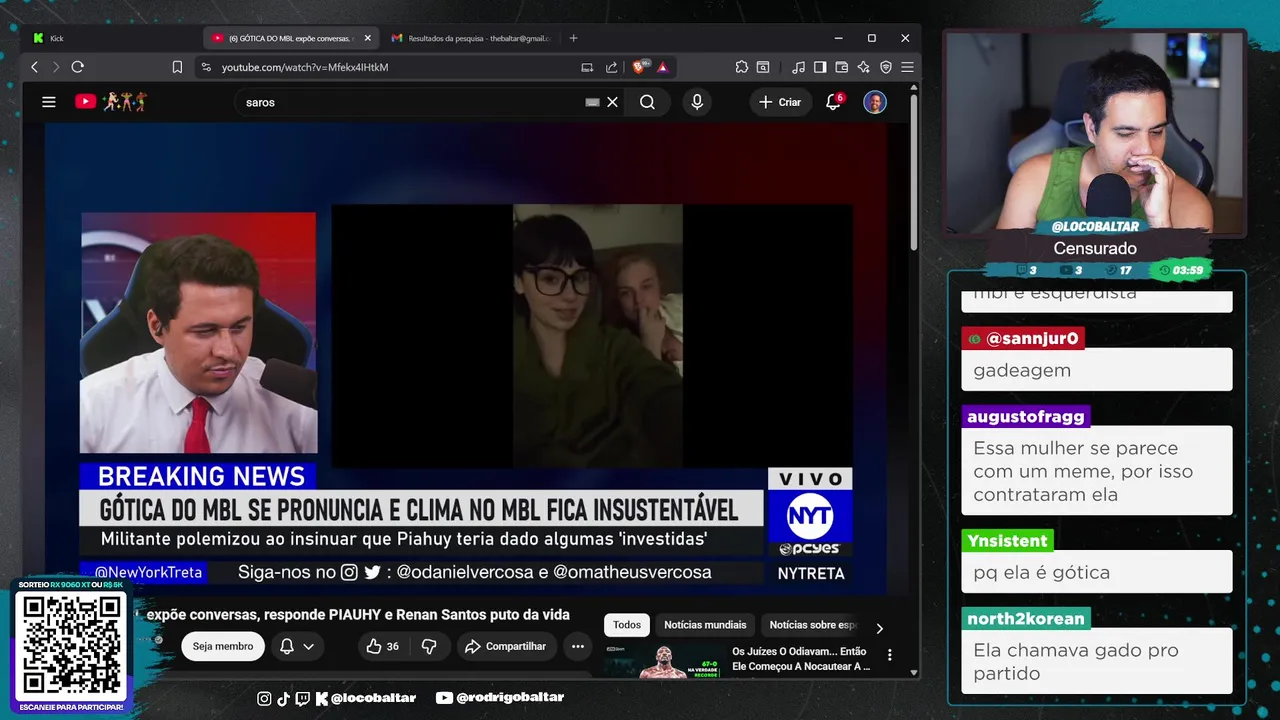Switch to the Gmail Resultados da pesquisa tab

(x=470, y=38)
